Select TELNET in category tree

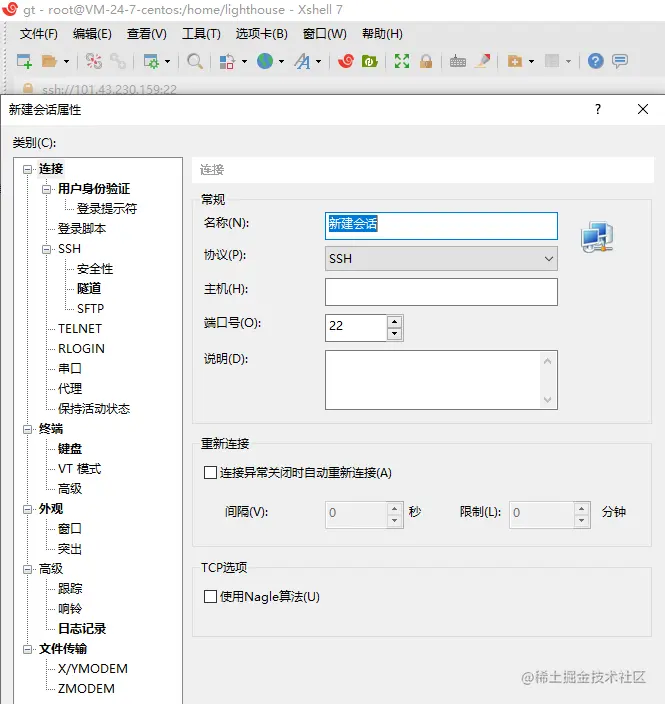(x=80, y=329)
